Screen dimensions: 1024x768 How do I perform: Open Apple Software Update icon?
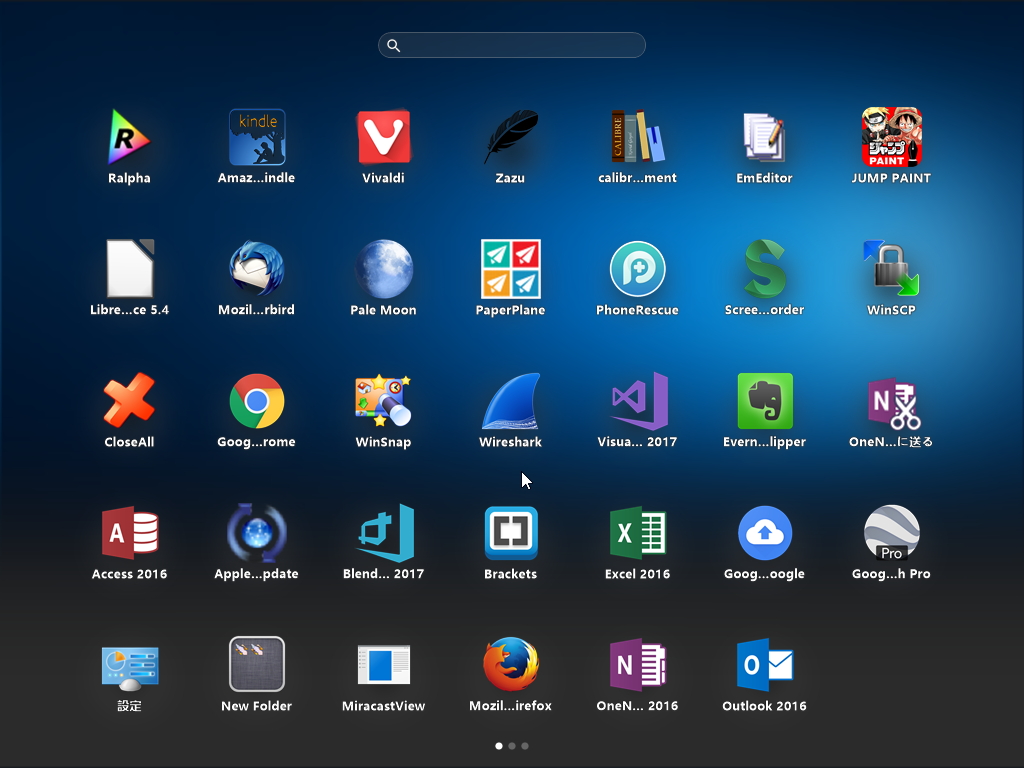257,532
